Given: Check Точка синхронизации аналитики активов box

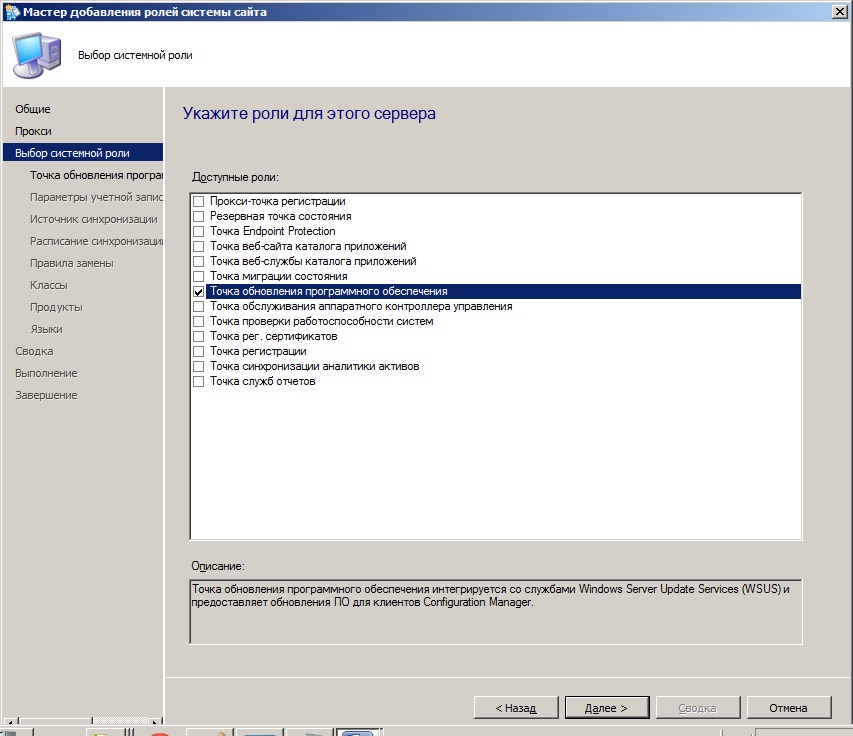Looking at the screenshot, I should (x=199, y=367).
